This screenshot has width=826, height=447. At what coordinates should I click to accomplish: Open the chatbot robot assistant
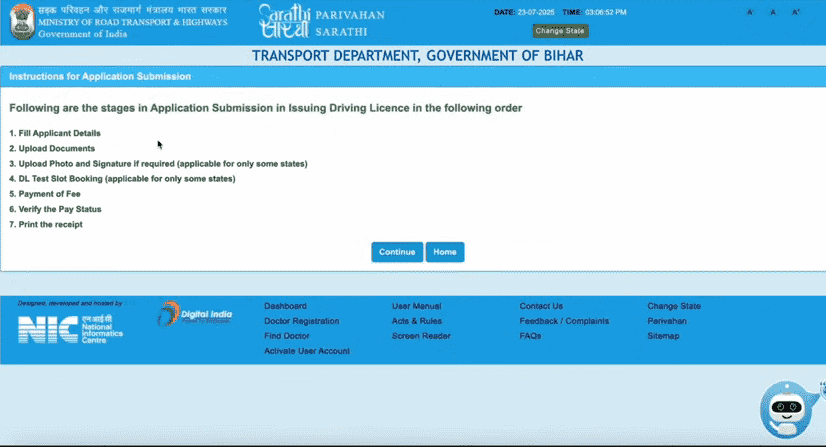(x=790, y=410)
